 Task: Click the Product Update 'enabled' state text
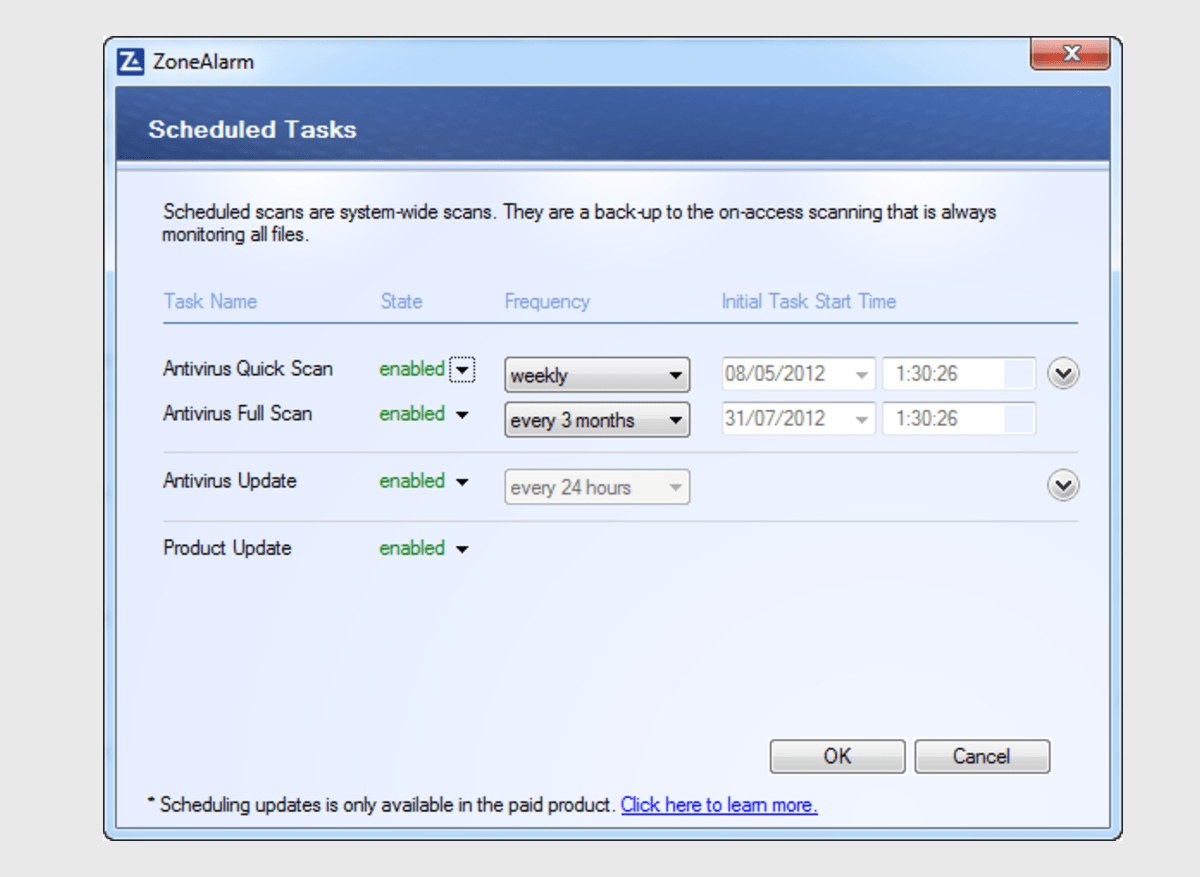pos(412,548)
